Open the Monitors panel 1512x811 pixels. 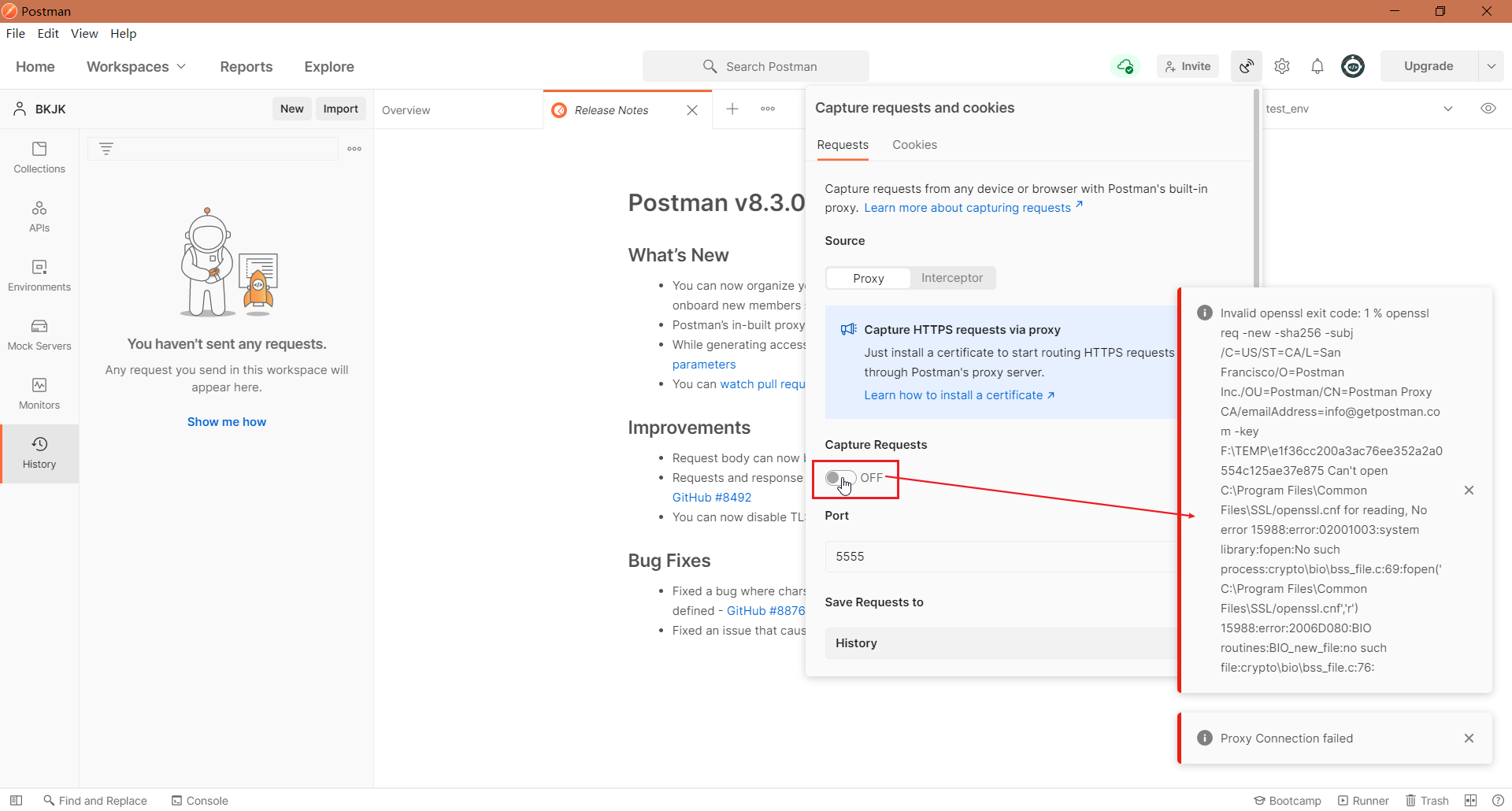(x=39, y=393)
